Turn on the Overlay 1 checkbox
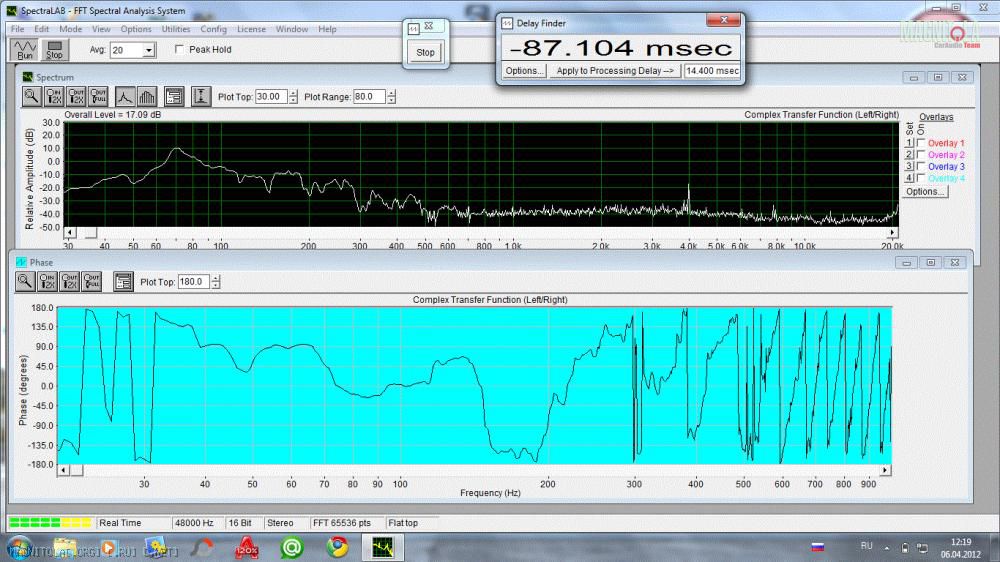1000x562 pixels. coord(921,143)
